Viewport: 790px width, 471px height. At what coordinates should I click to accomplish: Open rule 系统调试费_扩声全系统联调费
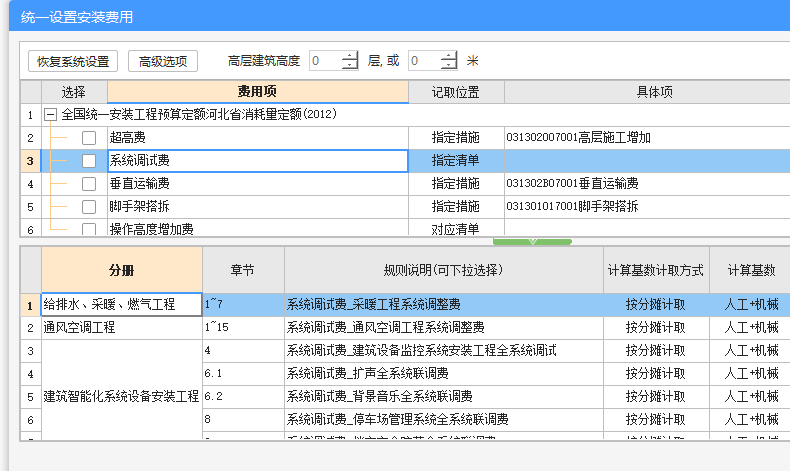444,374
